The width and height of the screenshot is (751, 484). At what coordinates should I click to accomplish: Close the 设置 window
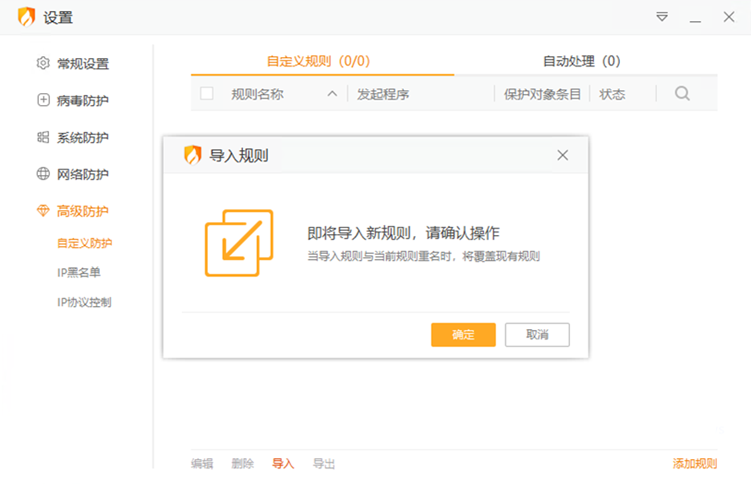coord(729,17)
